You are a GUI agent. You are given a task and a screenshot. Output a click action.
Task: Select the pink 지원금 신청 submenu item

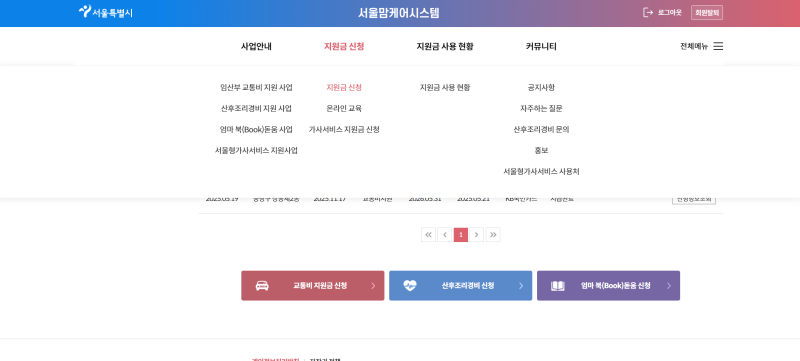tap(344, 88)
